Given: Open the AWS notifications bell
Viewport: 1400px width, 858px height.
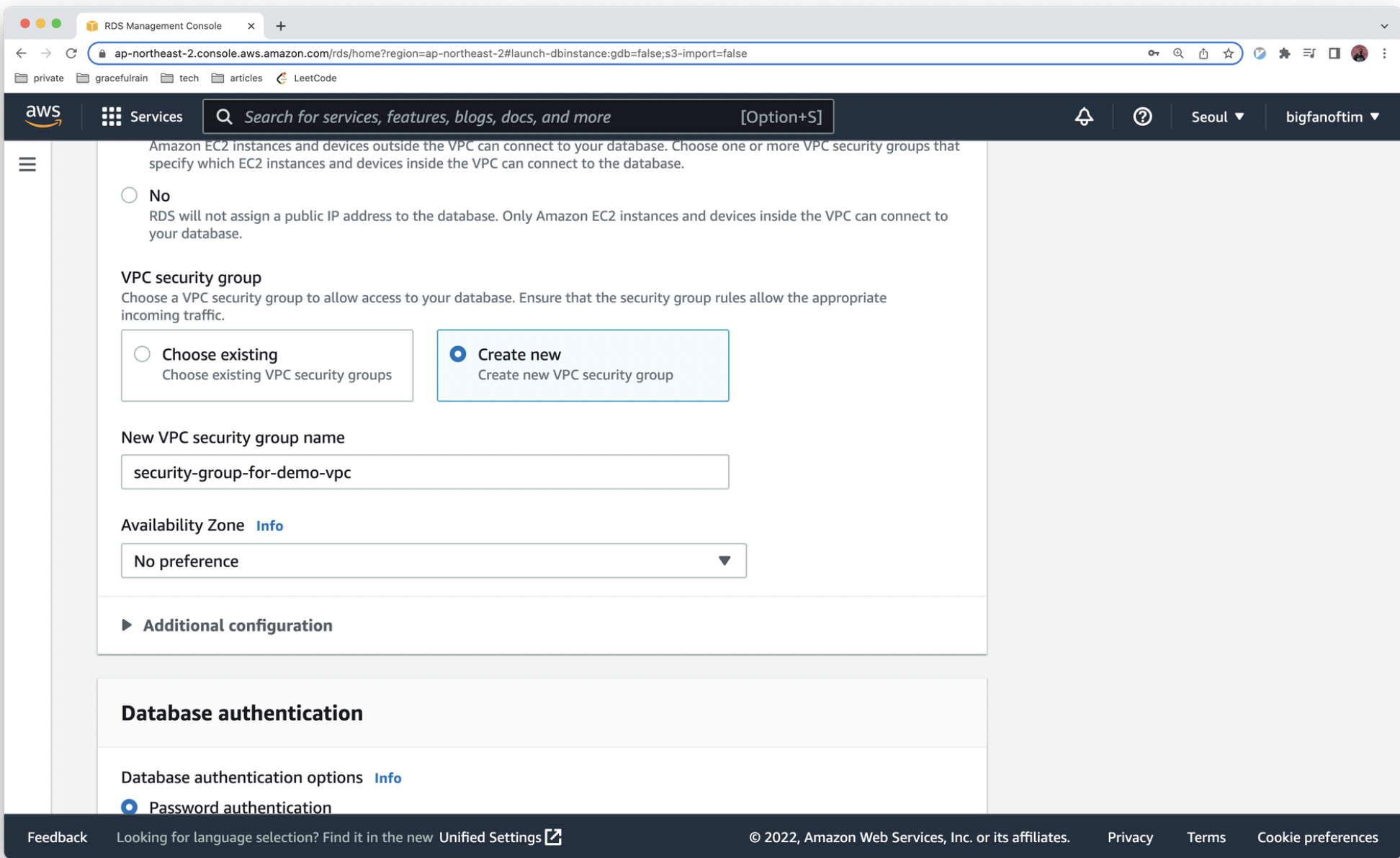Looking at the screenshot, I should 1084,117.
